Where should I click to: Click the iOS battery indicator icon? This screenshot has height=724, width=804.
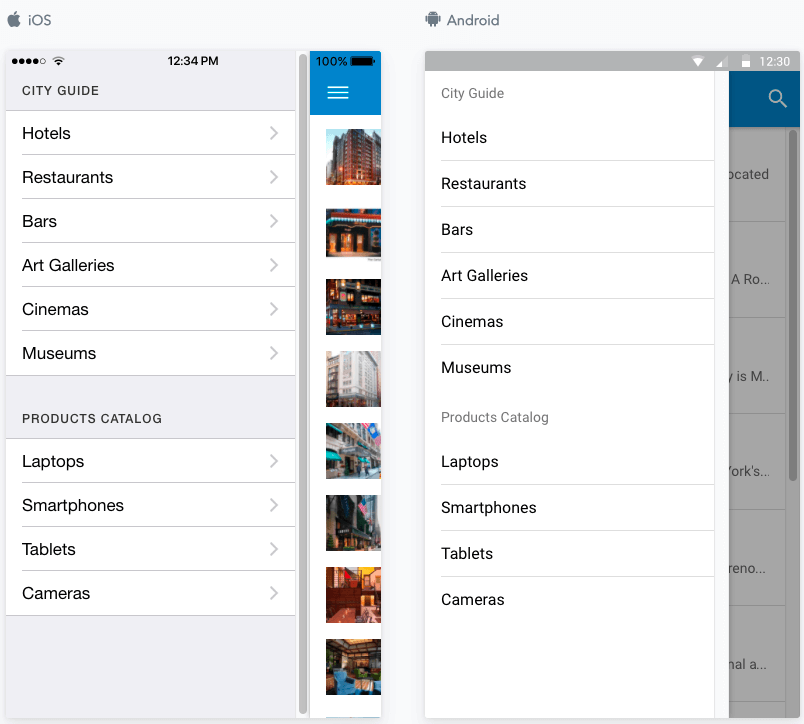click(x=363, y=61)
